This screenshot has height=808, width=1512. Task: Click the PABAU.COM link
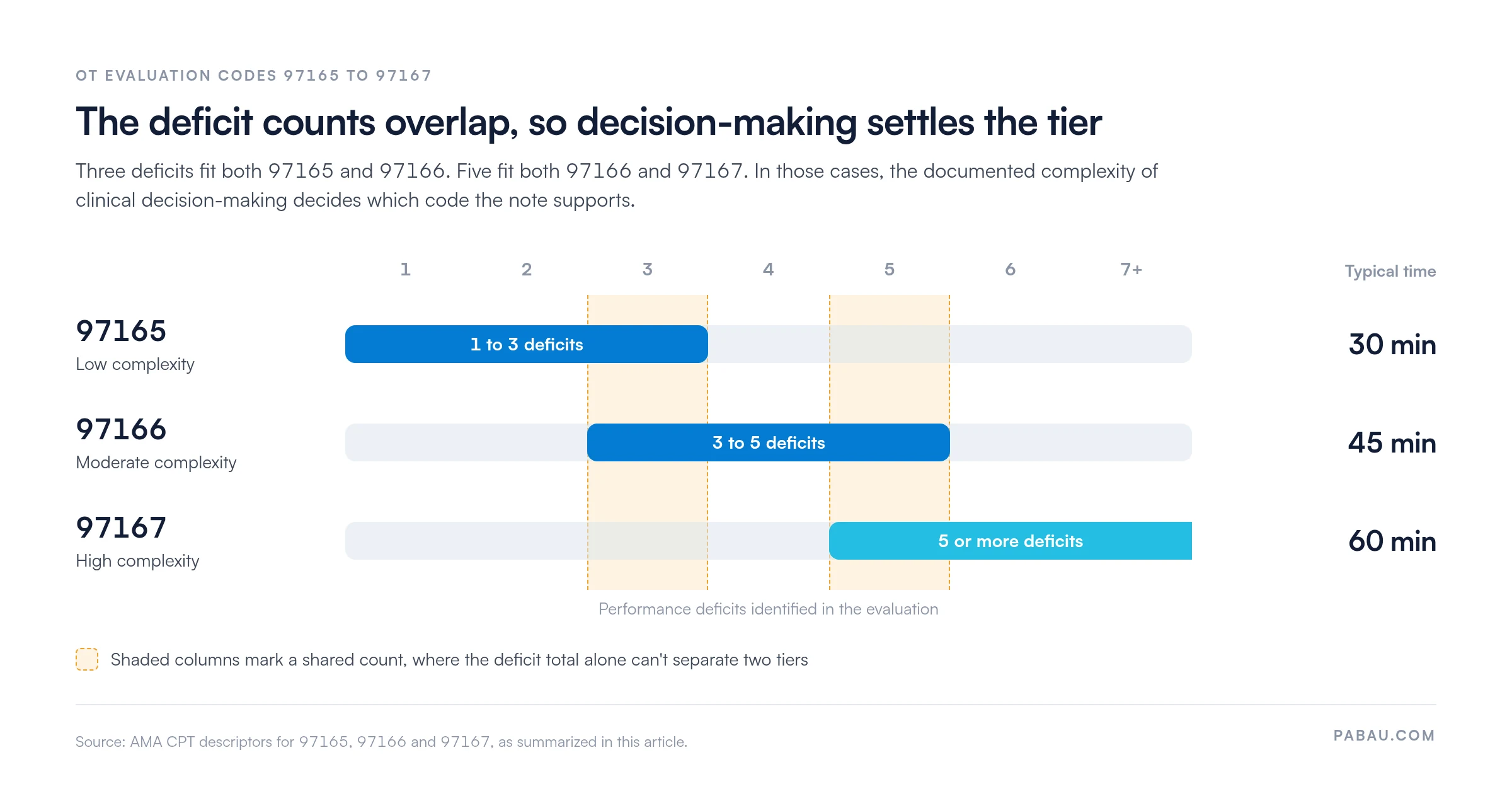[x=1384, y=736]
